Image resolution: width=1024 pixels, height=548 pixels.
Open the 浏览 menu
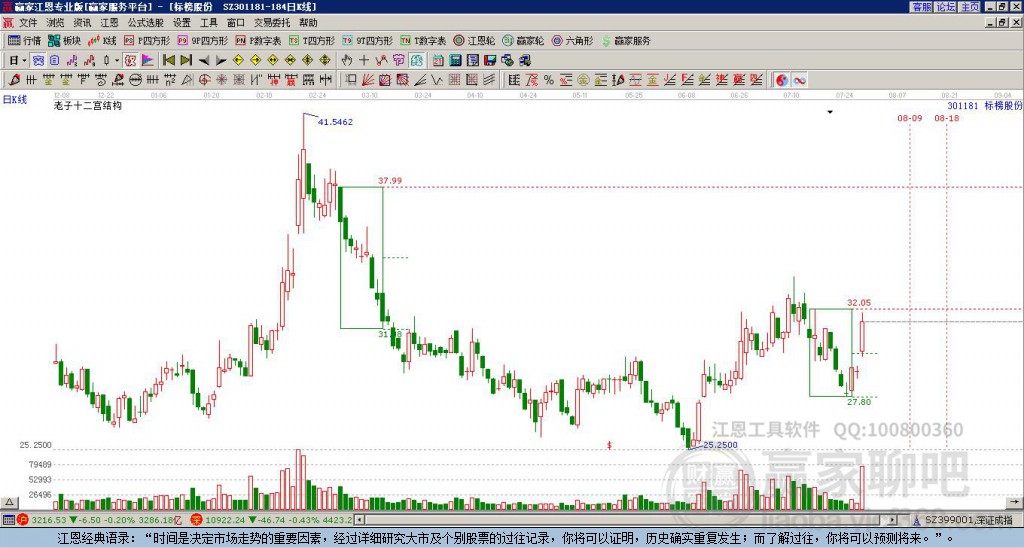(x=56, y=23)
